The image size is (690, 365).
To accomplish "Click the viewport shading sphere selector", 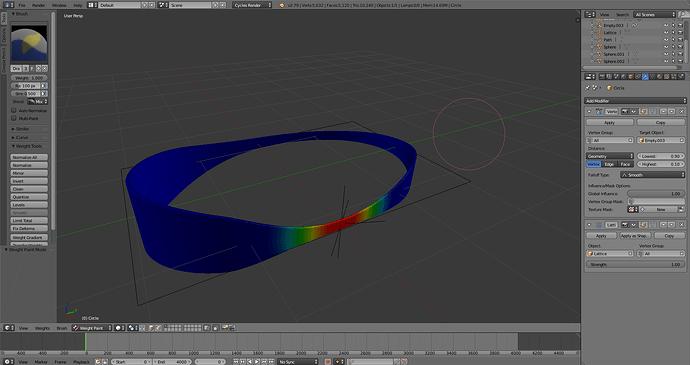I will 119,328.
